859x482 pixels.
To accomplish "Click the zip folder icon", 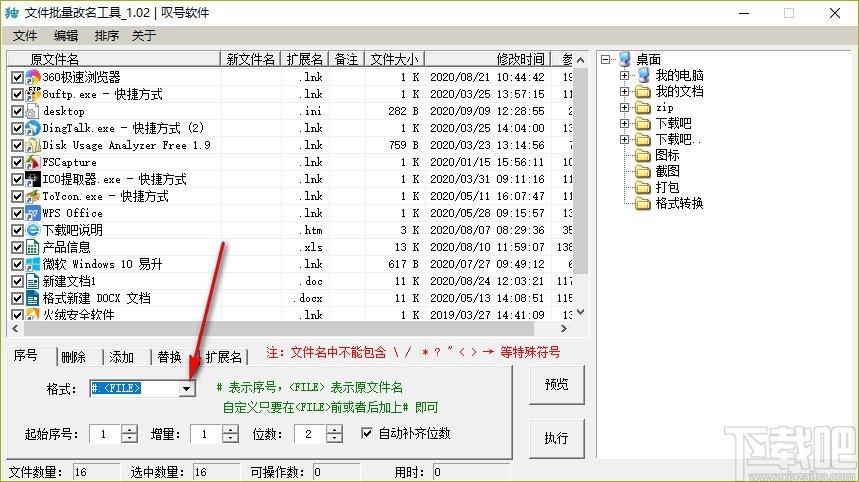I will pos(643,108).
